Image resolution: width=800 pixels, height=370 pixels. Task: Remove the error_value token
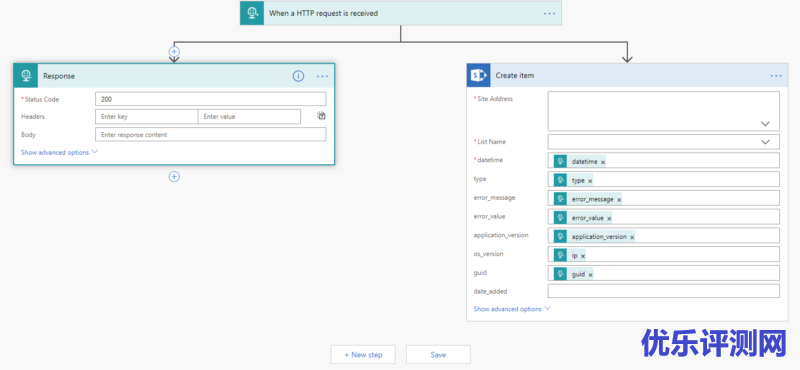(x=609, y=218)
